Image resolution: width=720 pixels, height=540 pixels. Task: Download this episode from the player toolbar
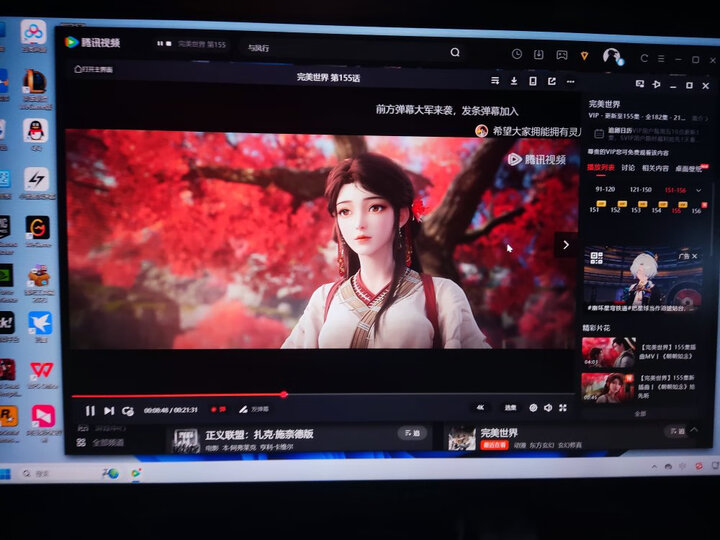coord(514,80)
